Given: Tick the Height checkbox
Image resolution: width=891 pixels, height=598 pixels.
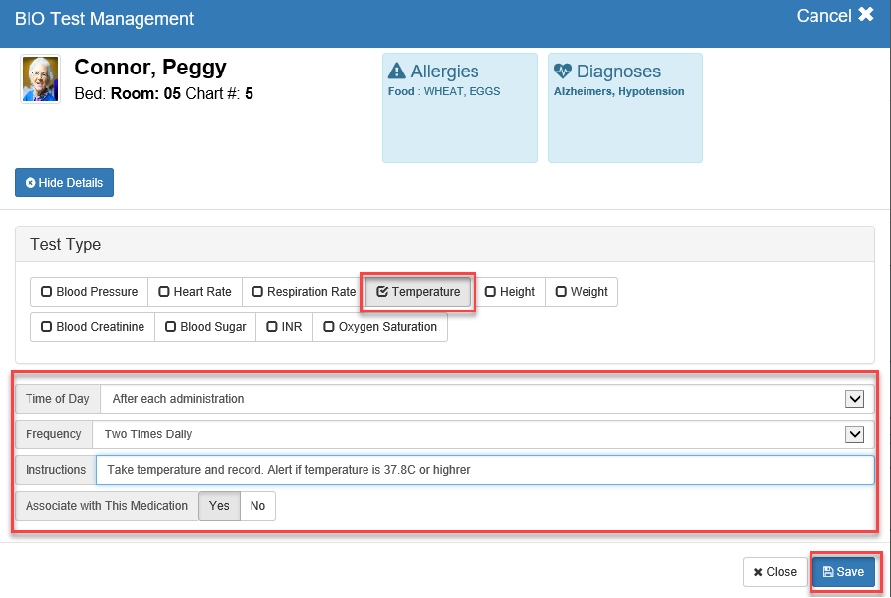Looking at the screenshot, I should (510, 292).
